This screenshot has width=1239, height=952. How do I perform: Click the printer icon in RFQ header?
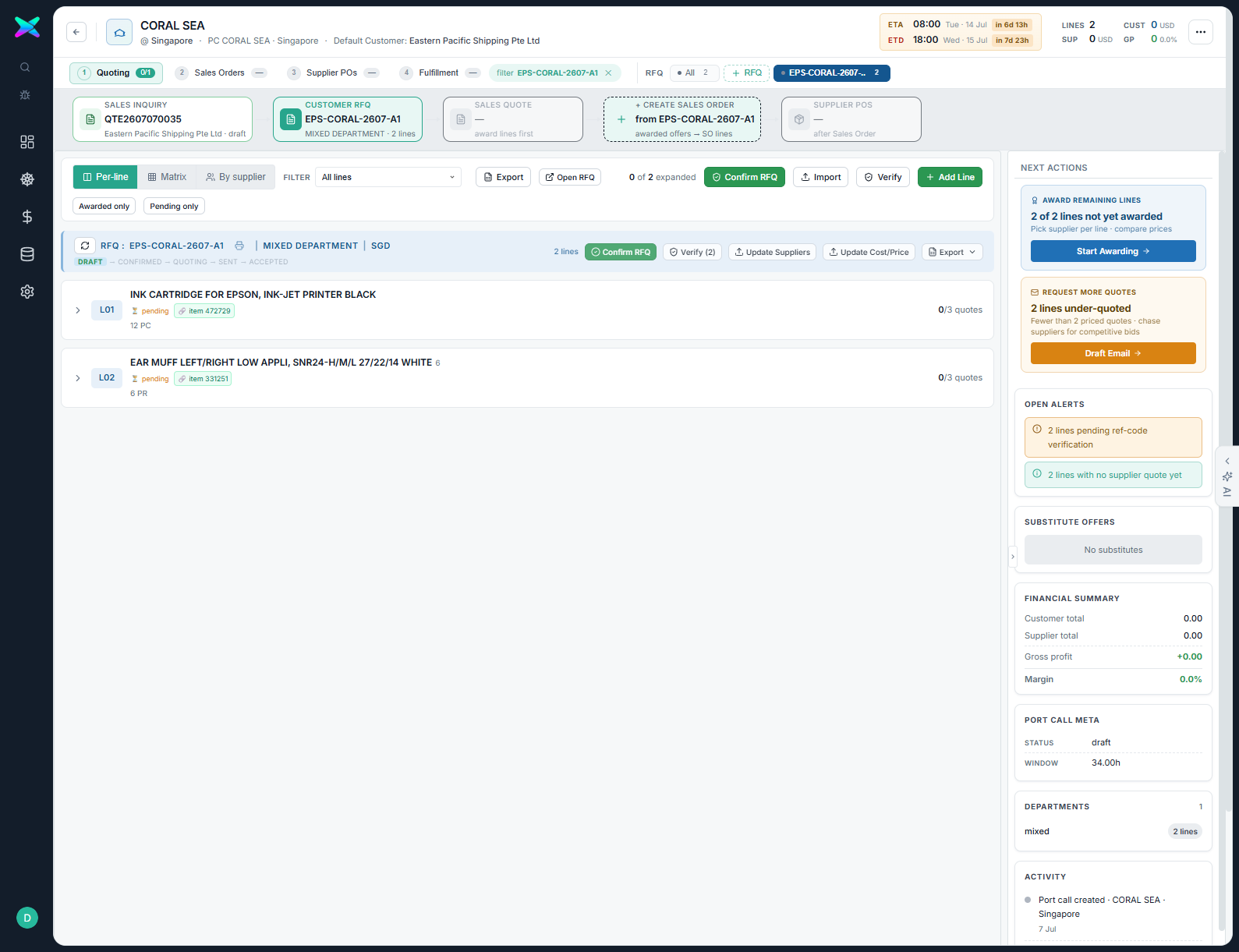tap(239, 246)
